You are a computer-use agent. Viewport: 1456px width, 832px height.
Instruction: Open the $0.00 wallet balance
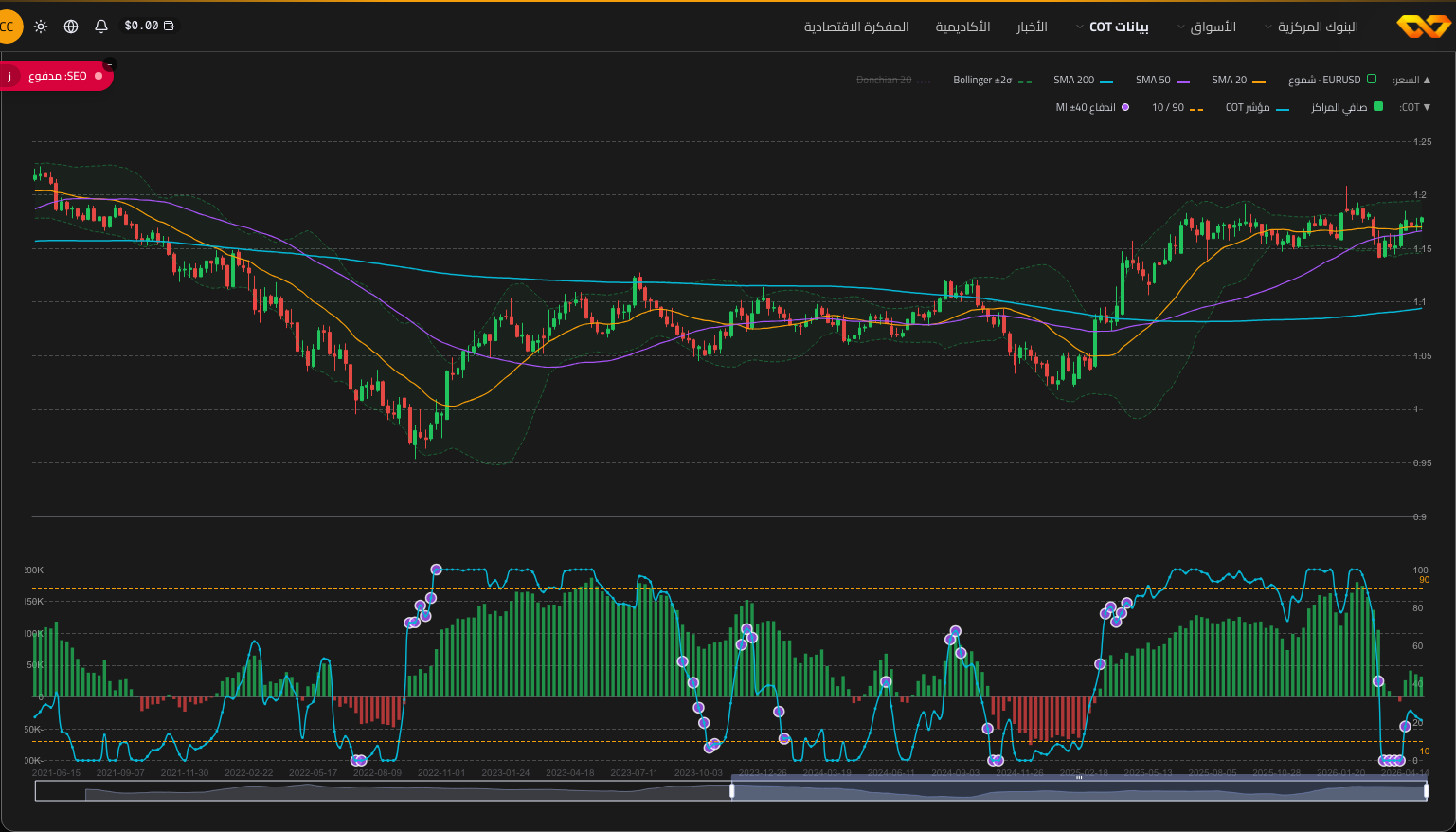point(149,26)
